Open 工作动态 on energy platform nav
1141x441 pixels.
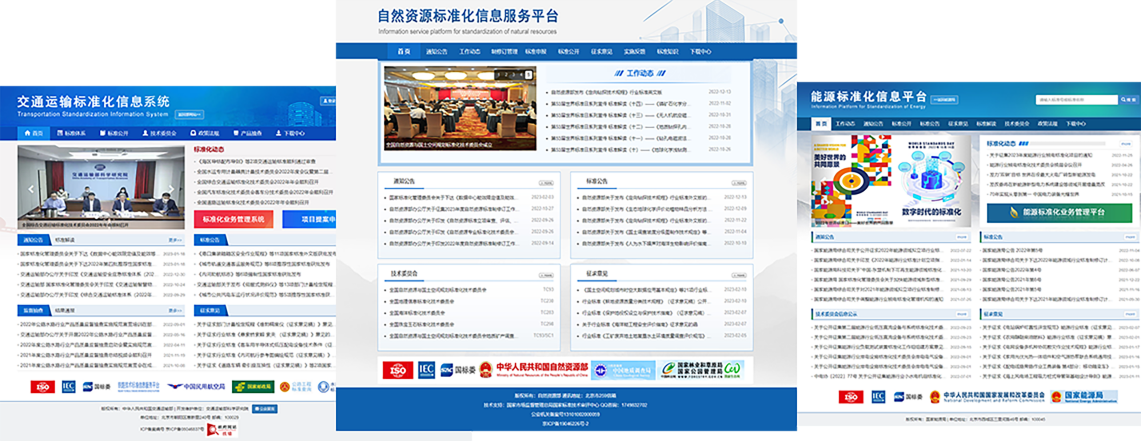tap(845, 124)
